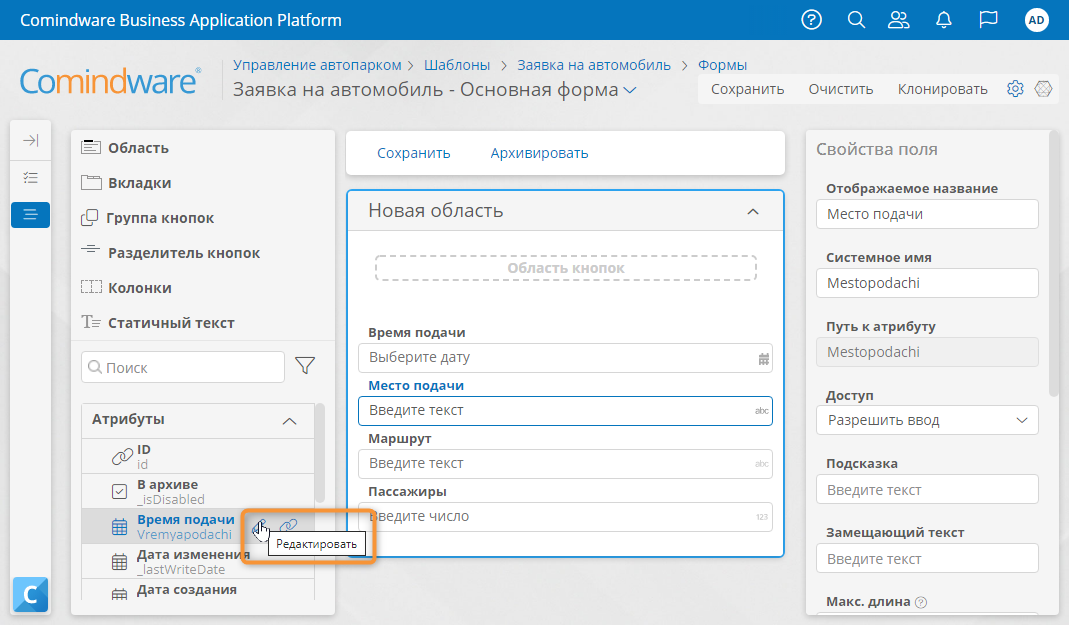Click the Область кнопок placeholder
This screenshot has height=625, width=1069.
[x=566, y=268]
